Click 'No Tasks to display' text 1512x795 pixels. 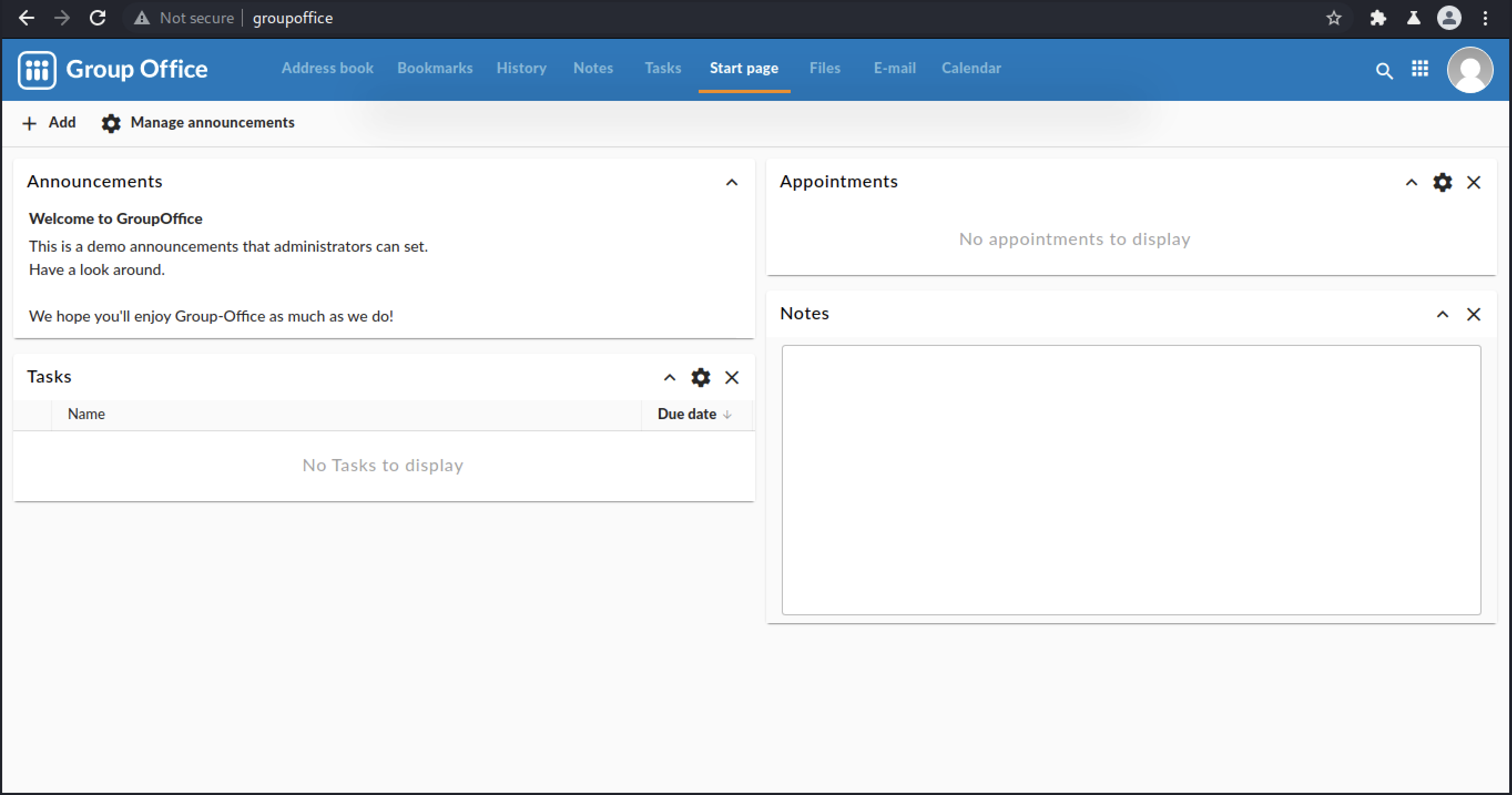[x=383, y=465]
